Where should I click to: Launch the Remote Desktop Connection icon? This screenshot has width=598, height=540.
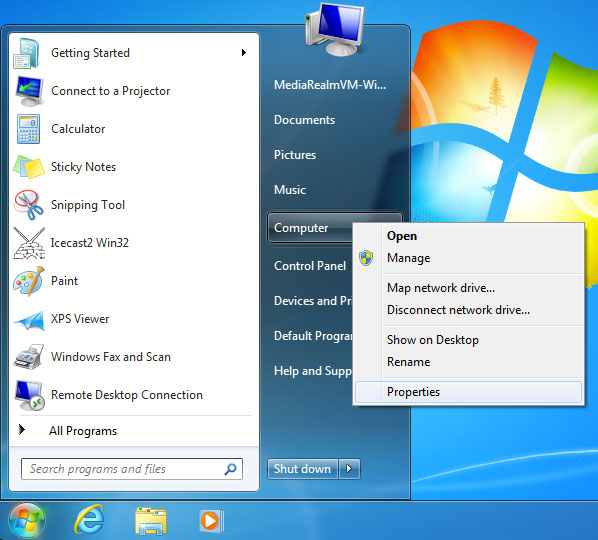pyautogui.click(x=29, y=395)
